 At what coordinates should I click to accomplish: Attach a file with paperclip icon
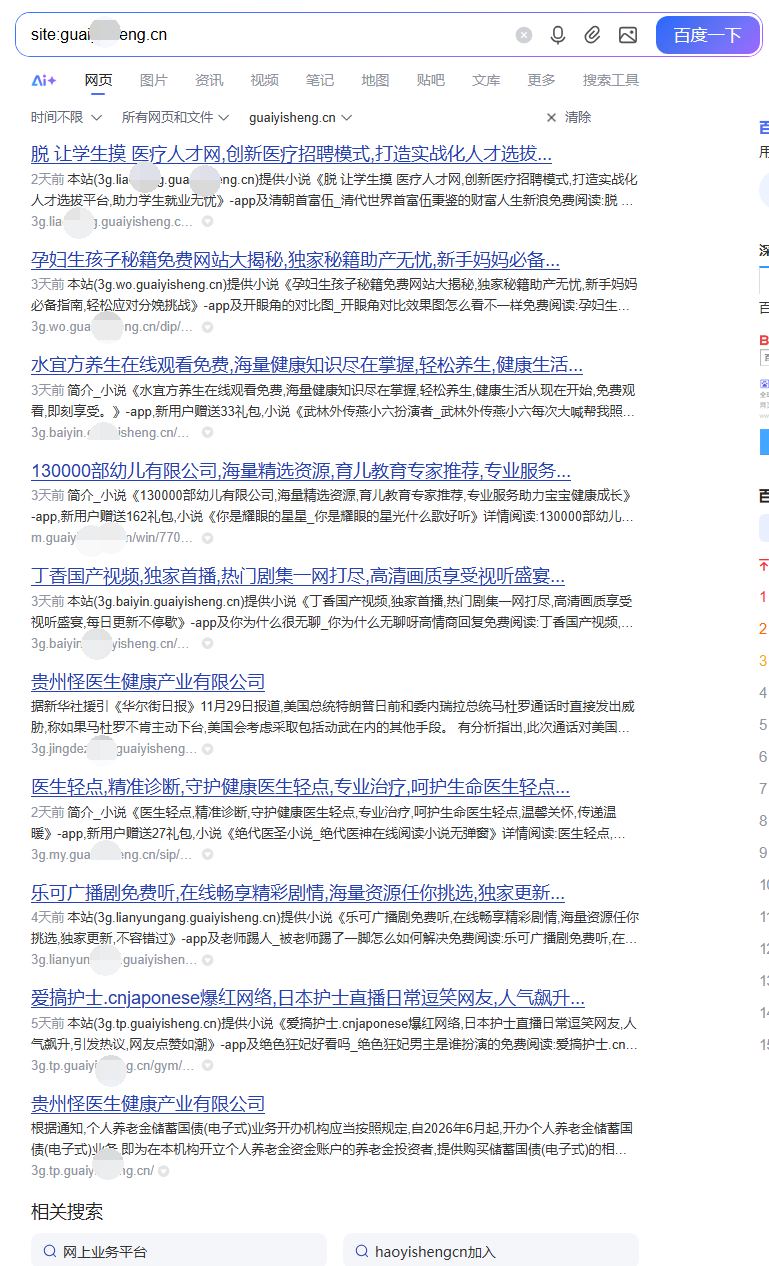point(592,35)
